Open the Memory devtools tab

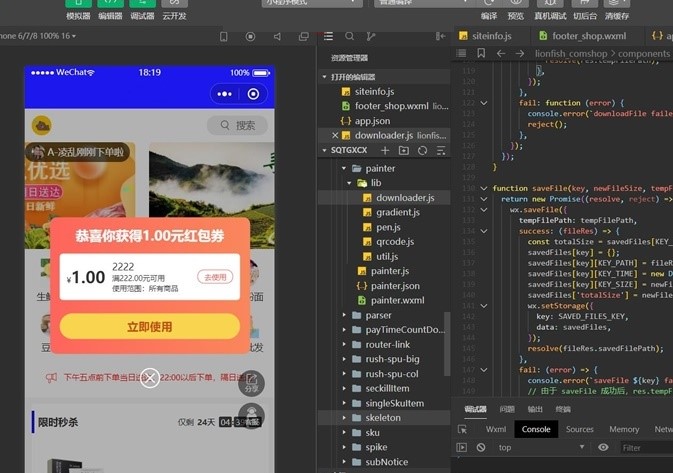624,429
